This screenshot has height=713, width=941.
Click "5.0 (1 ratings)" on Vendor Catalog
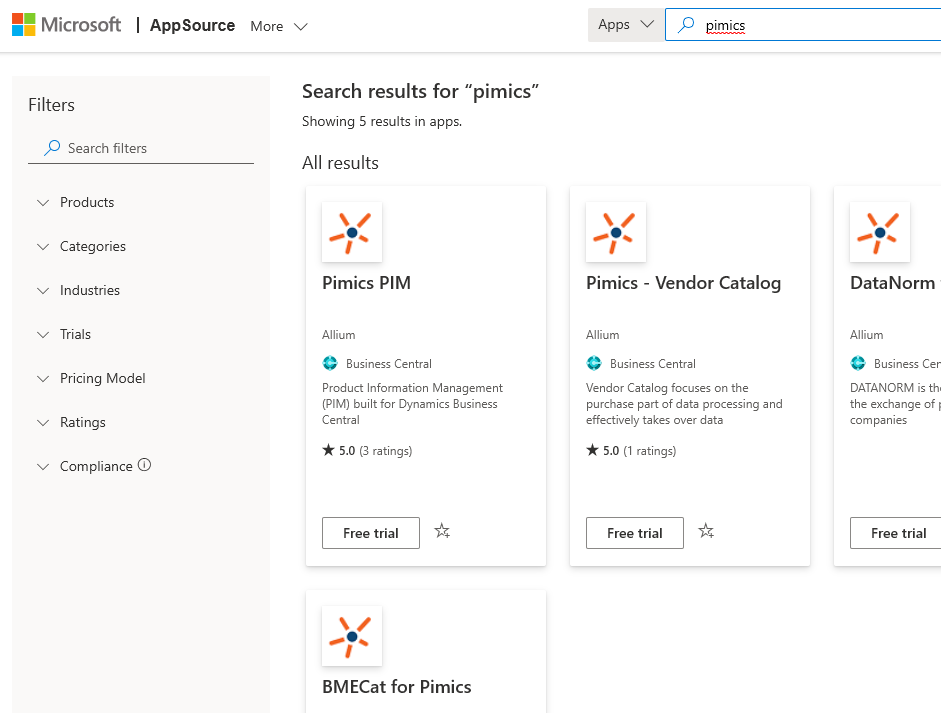coord(640,451)
